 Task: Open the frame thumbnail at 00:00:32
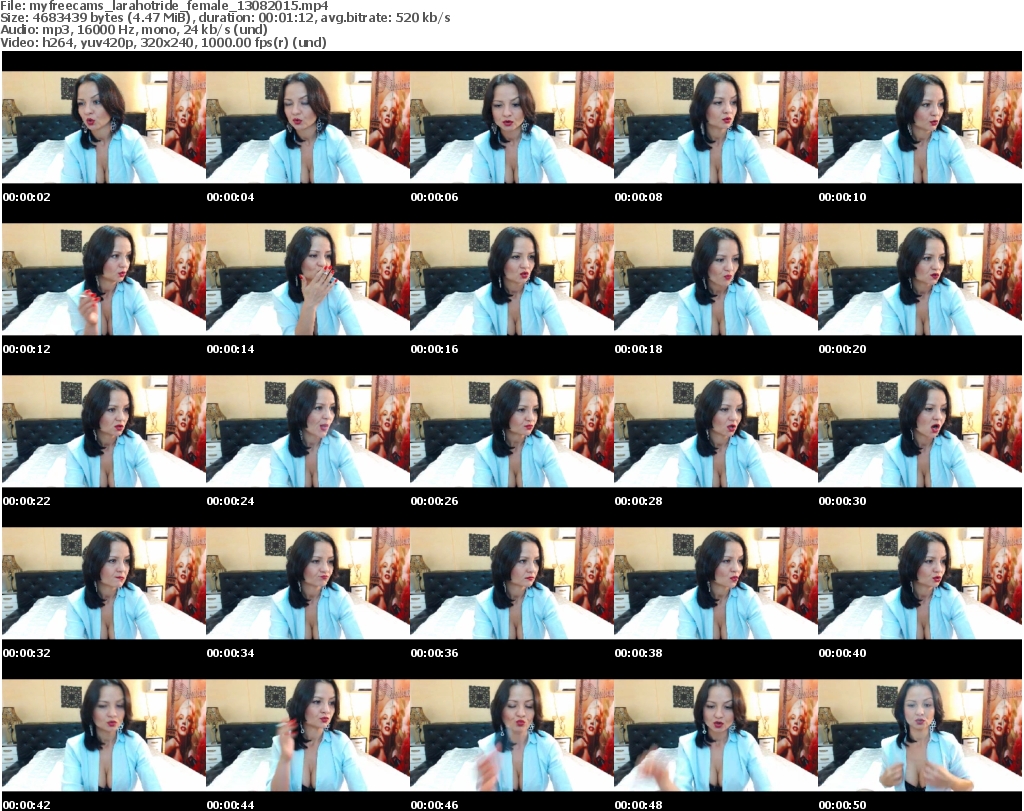click(x=104, y=583)
